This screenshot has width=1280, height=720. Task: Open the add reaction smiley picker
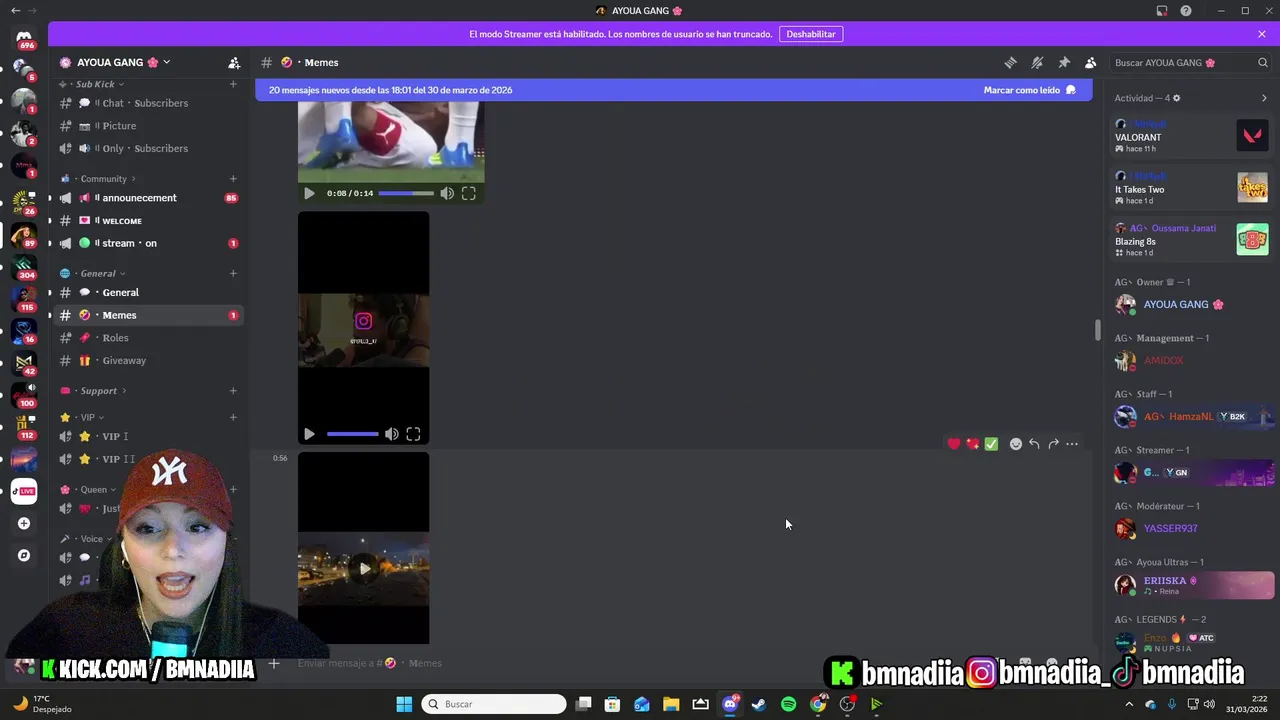[x=1016, y=444]
